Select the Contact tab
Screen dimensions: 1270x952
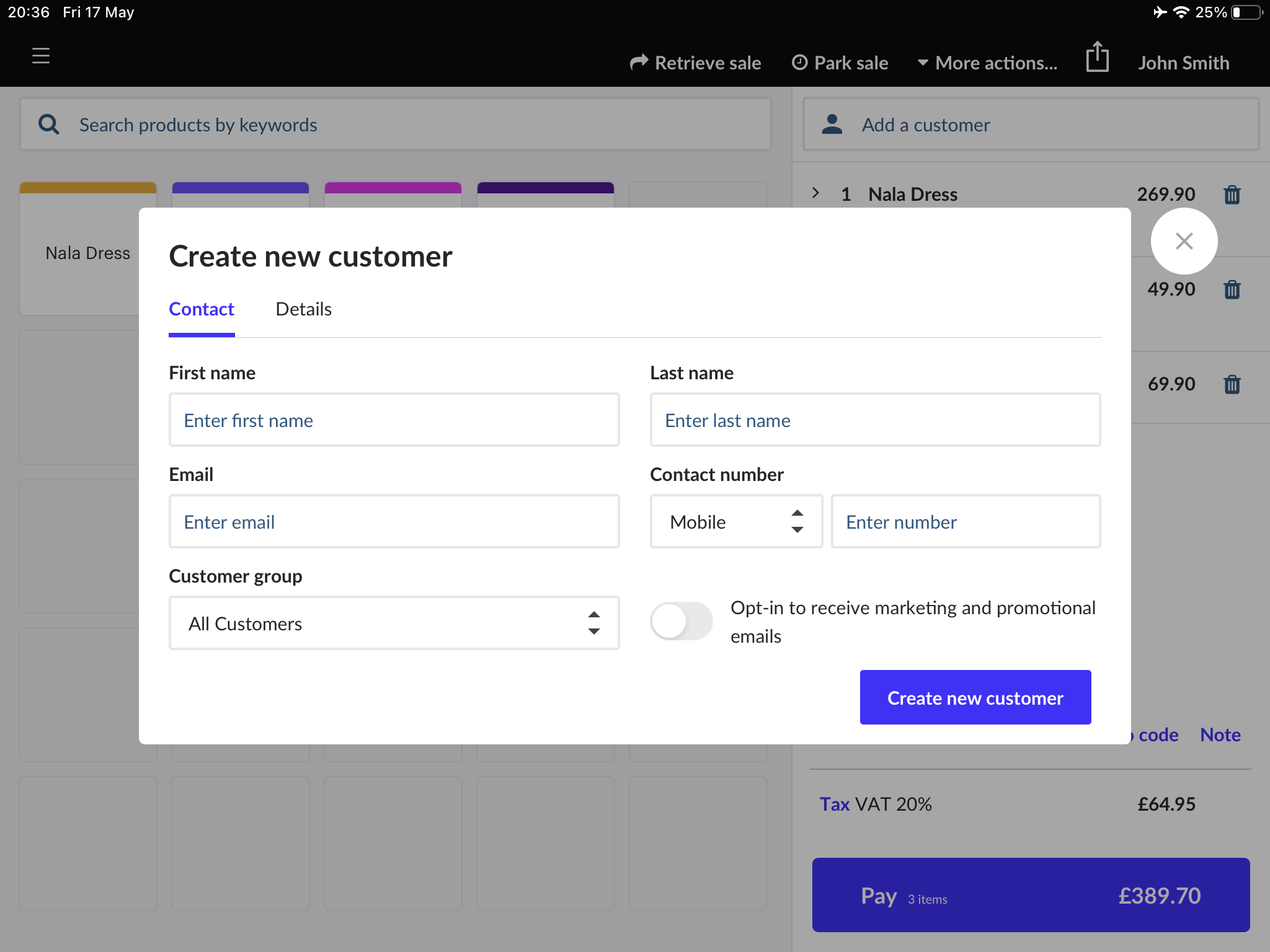tap(201, 309)
